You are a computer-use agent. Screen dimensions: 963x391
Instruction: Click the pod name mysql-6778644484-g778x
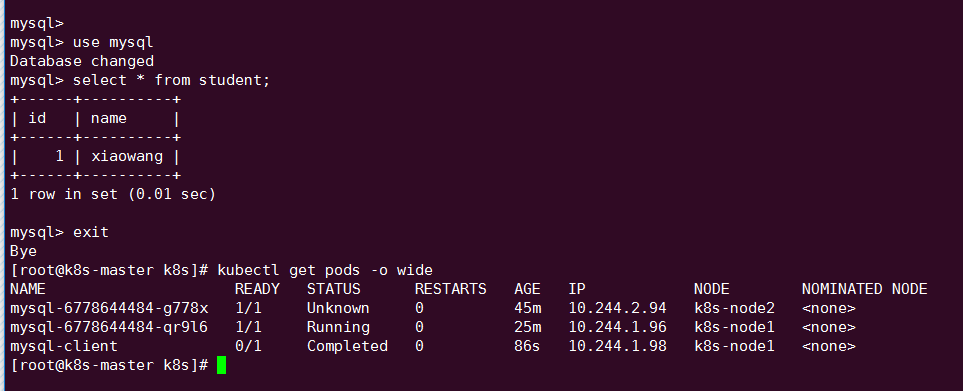click(109, 308)
